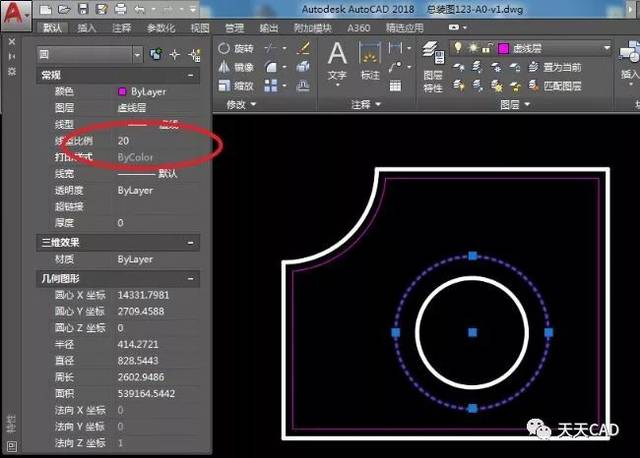Open the 虚线层 layer dropdown list

[x=607, y=48]
